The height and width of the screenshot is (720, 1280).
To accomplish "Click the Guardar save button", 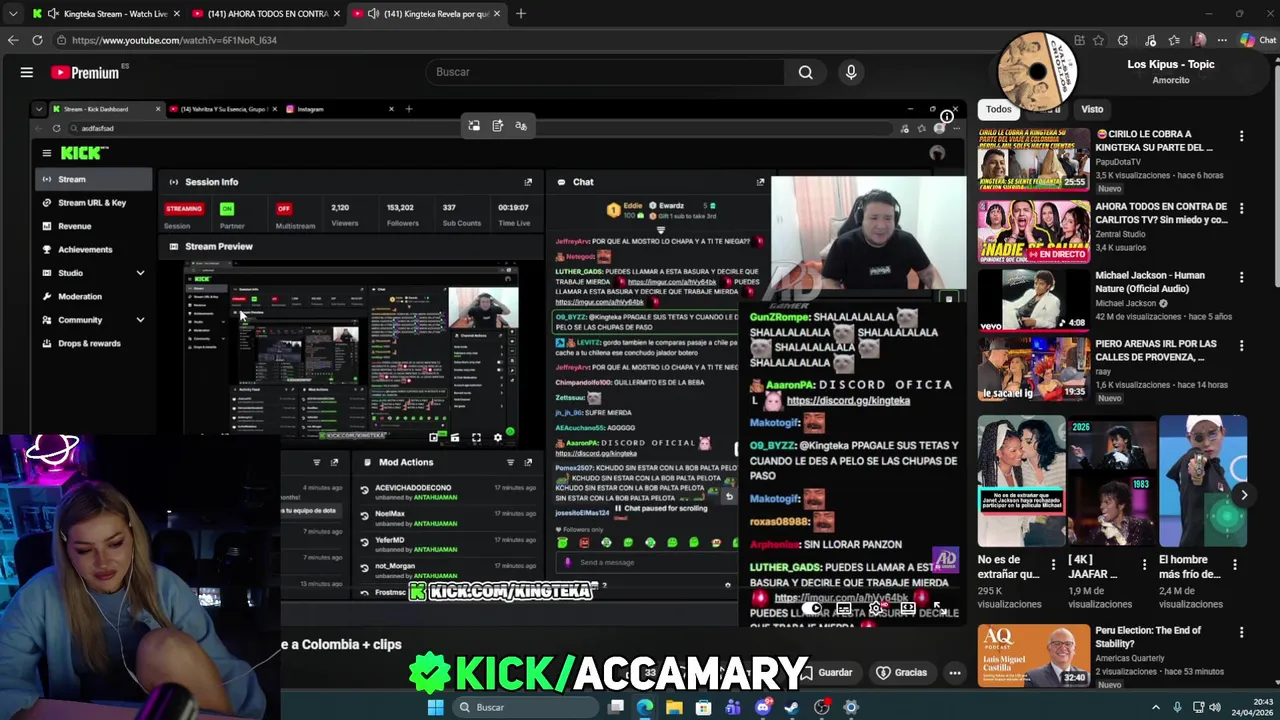I will pos(828,673).
